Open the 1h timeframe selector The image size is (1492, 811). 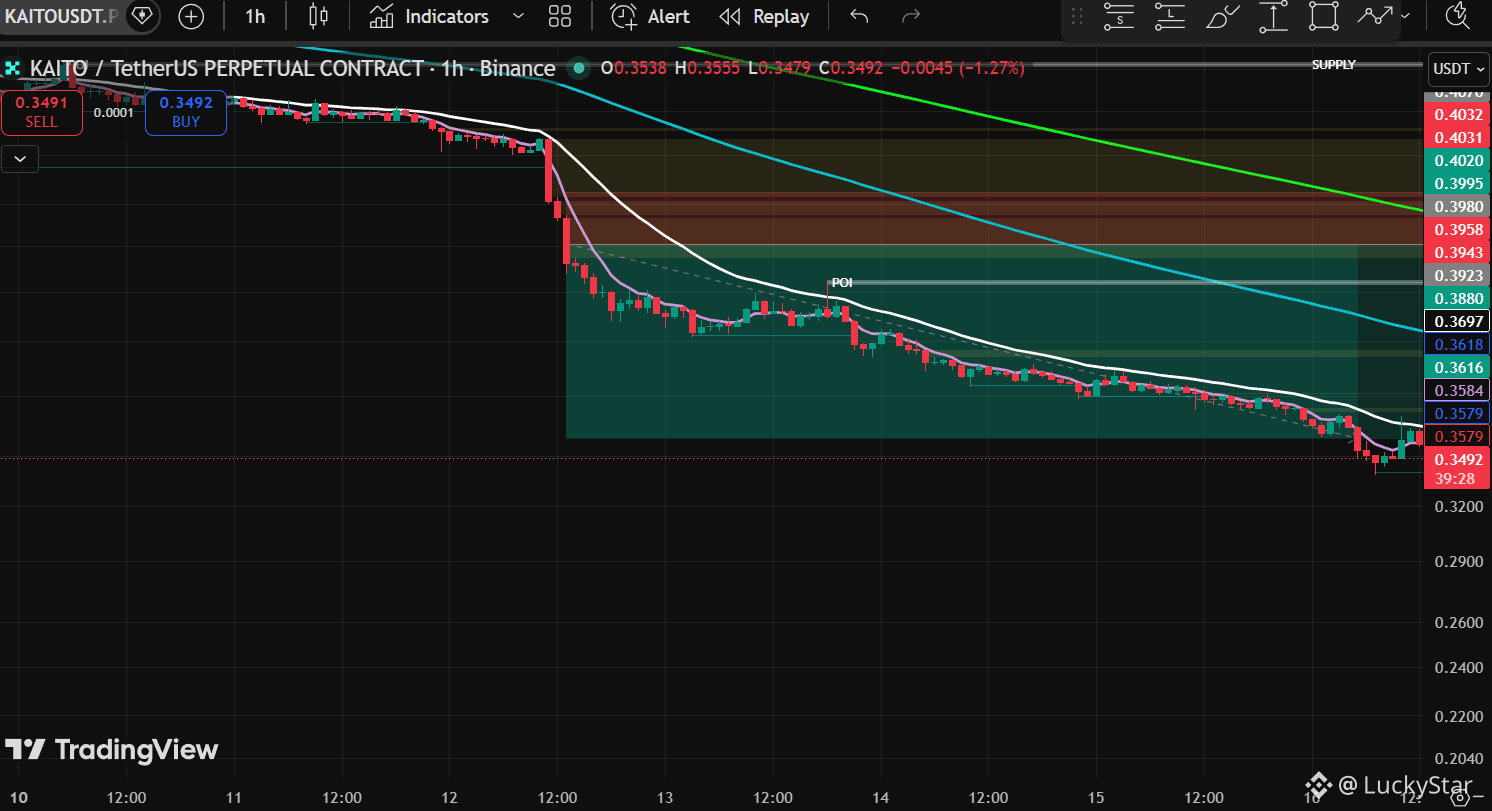255,16
